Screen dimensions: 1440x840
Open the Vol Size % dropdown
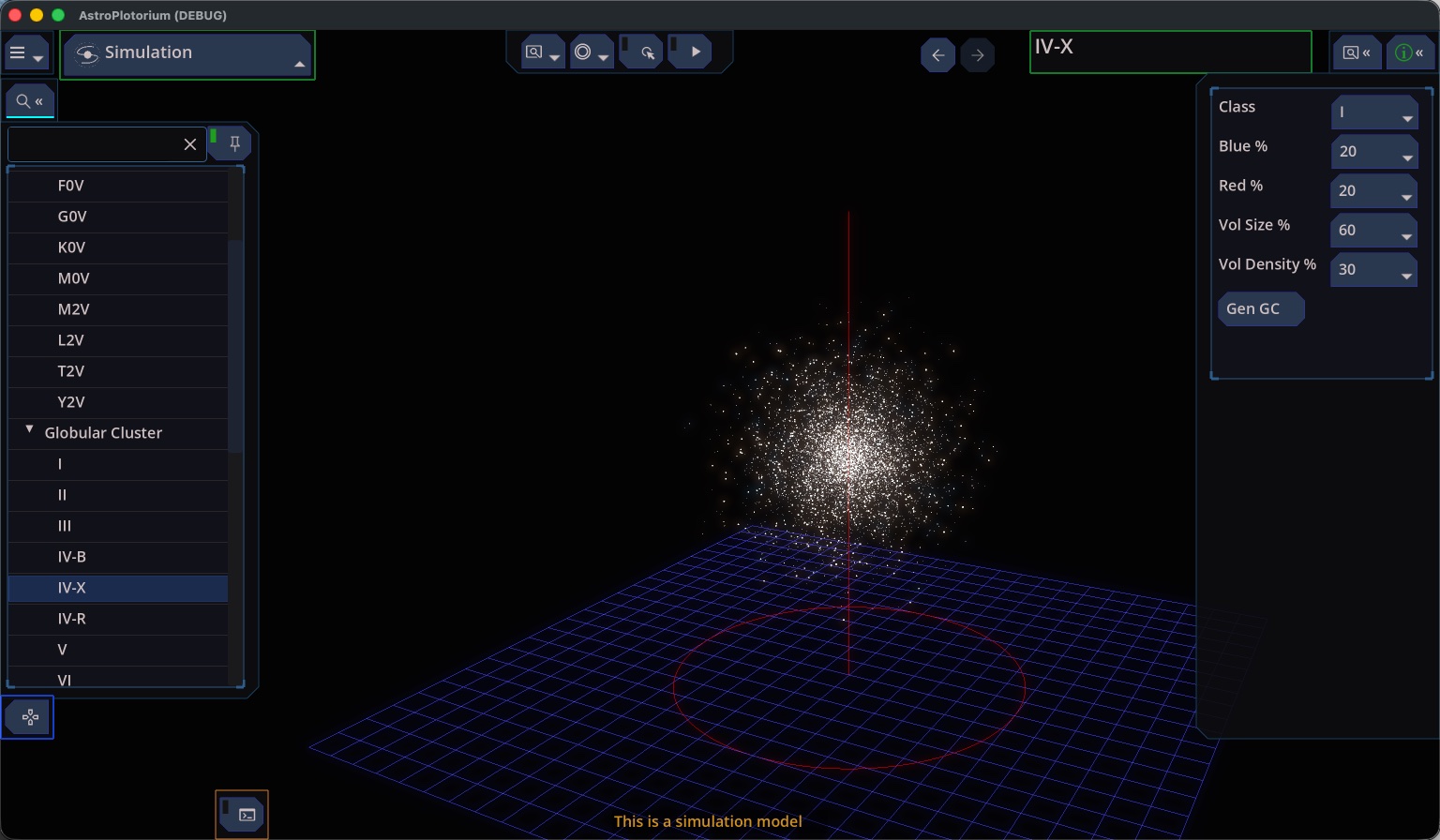pyautogui.click(x=1374, y=231)
